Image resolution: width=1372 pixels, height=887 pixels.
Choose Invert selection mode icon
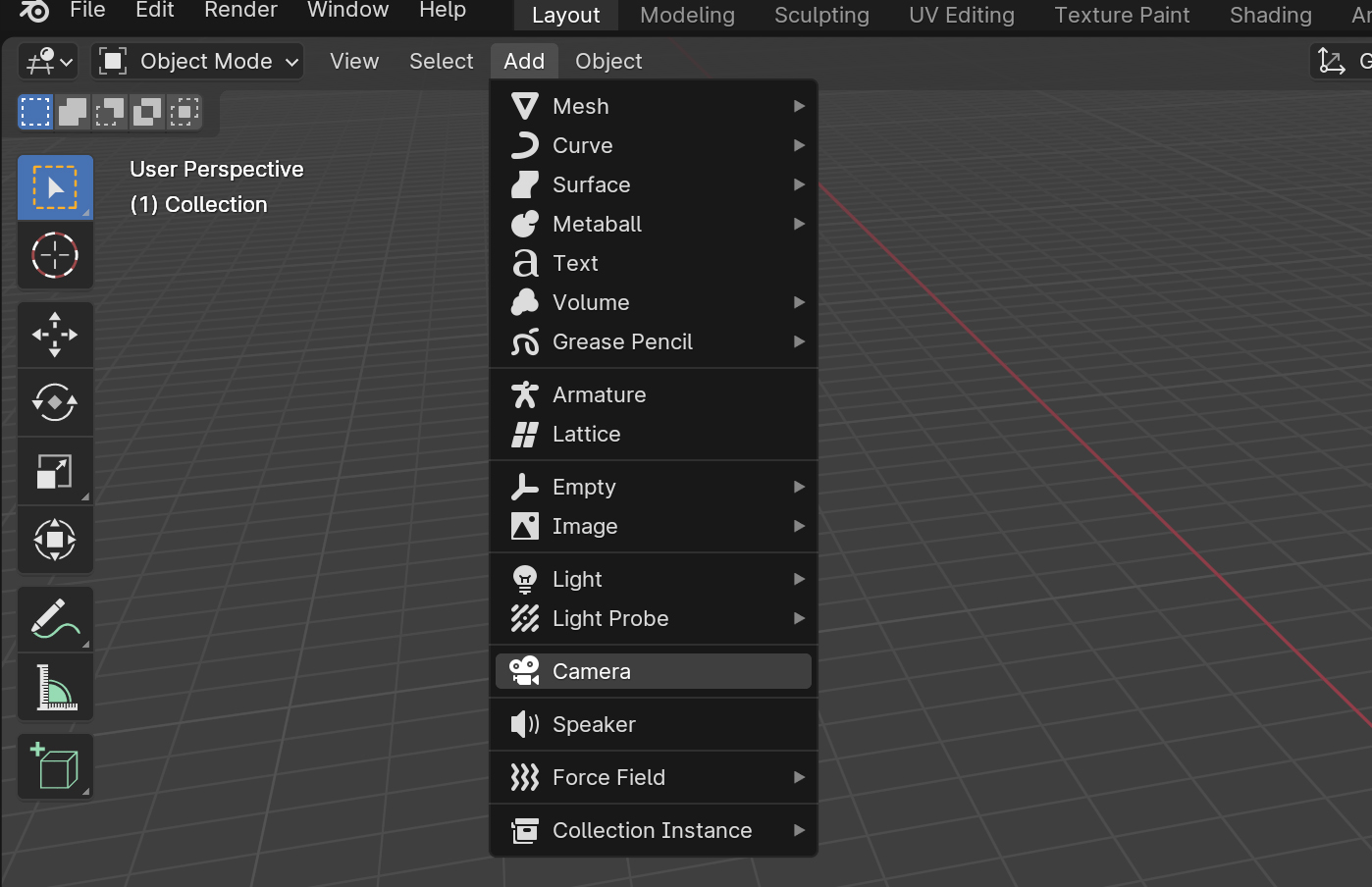147,112
